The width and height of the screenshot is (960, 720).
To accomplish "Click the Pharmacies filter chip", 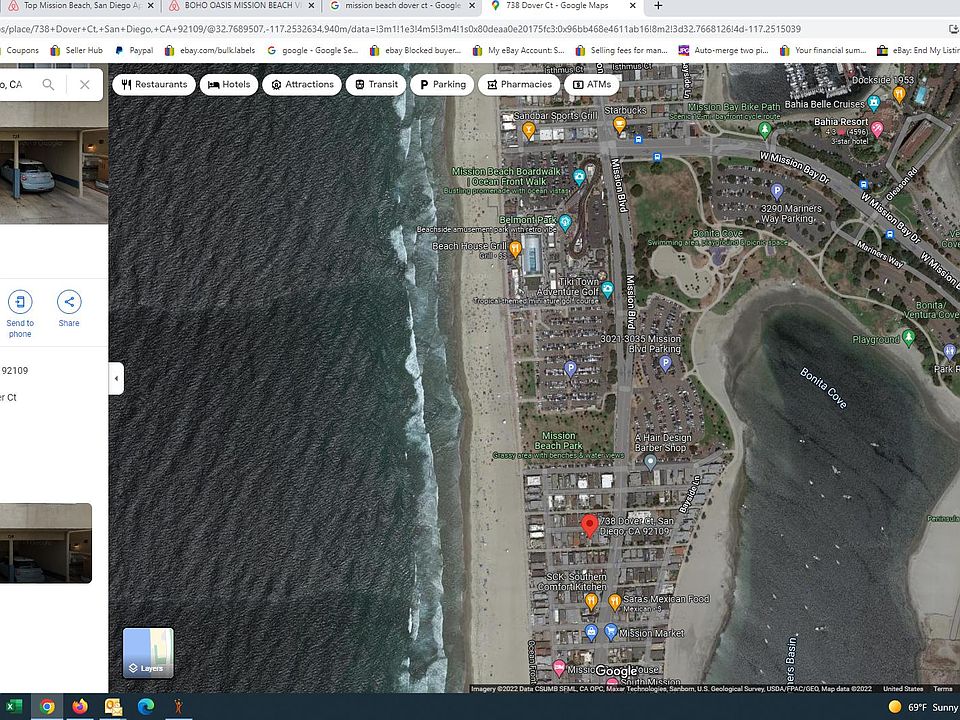I will [x=519, y=84].
